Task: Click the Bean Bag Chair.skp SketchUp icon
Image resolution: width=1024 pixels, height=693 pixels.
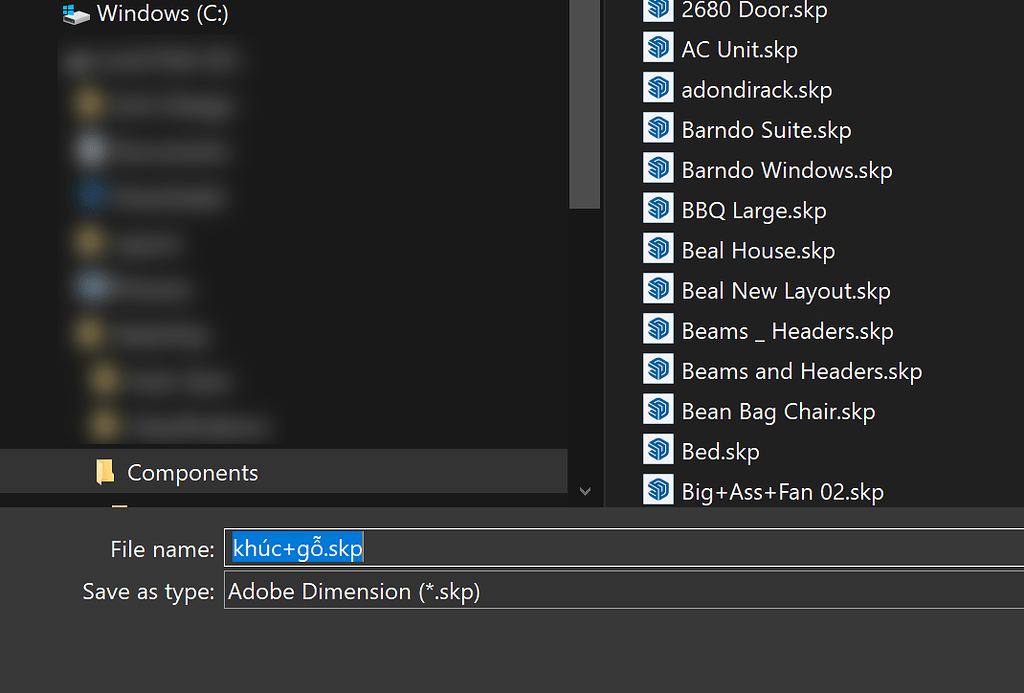Action: click(658, 410)
